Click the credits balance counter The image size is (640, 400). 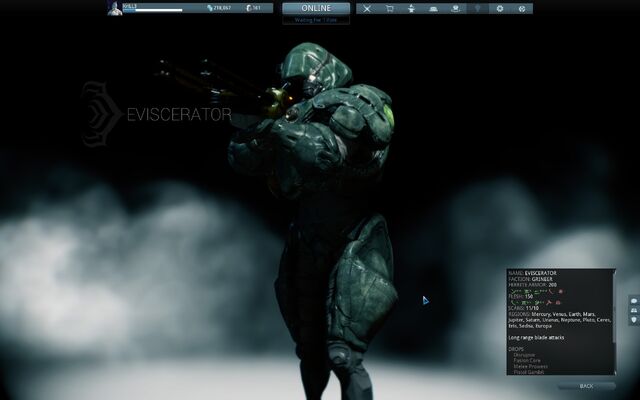pos(219,8)
